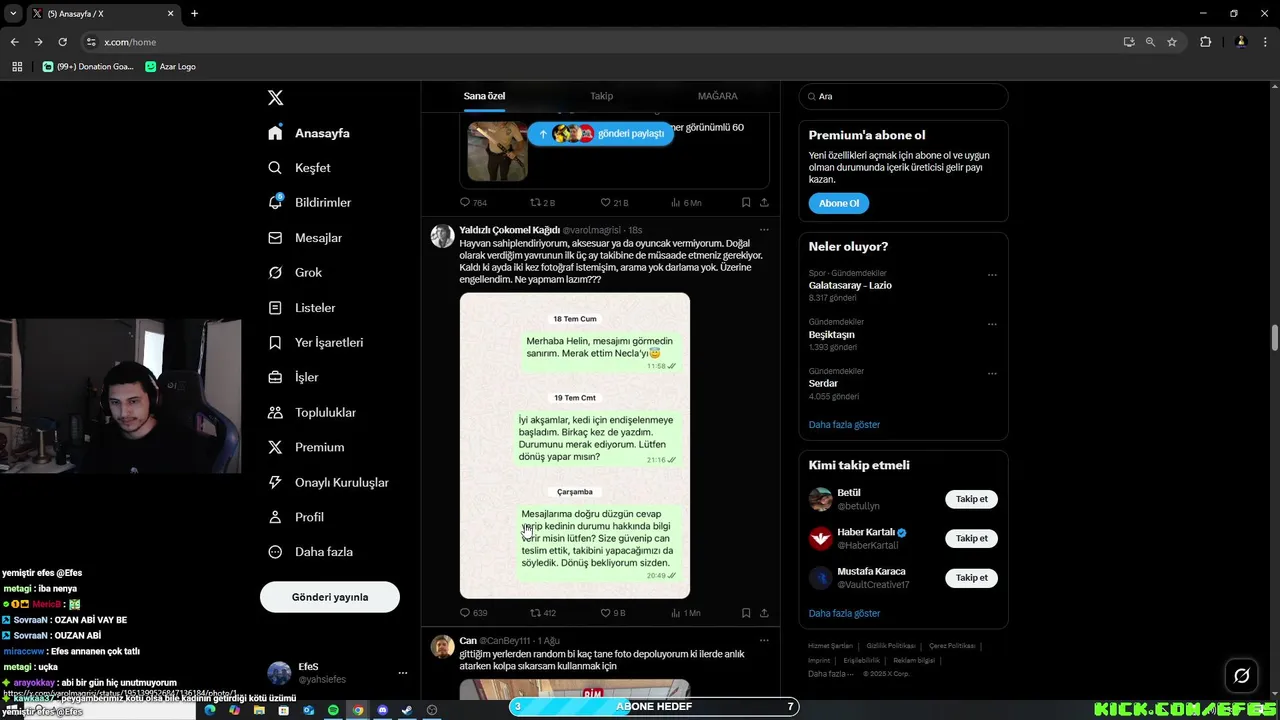Open Chrome extensions puzzle icon
Viewport: 1280px width, 720px height.
1205,42
